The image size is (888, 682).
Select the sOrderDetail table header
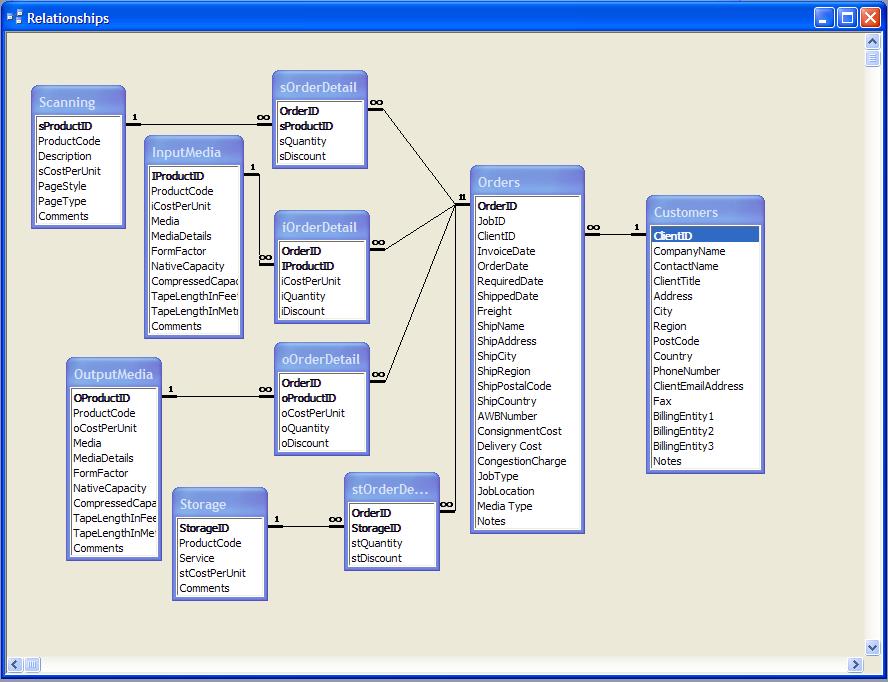tap(320, 87)
